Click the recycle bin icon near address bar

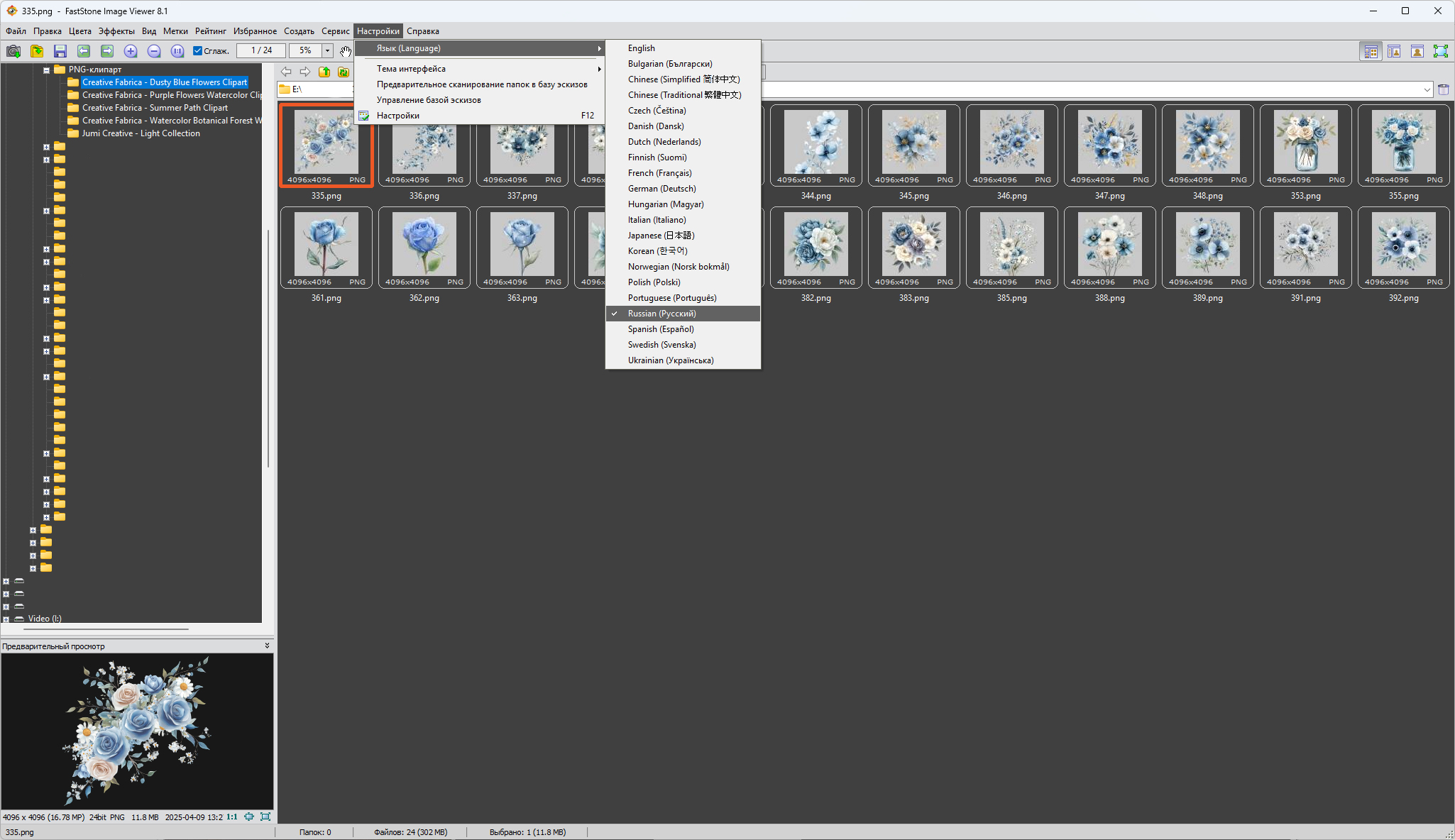(1443, 89)
